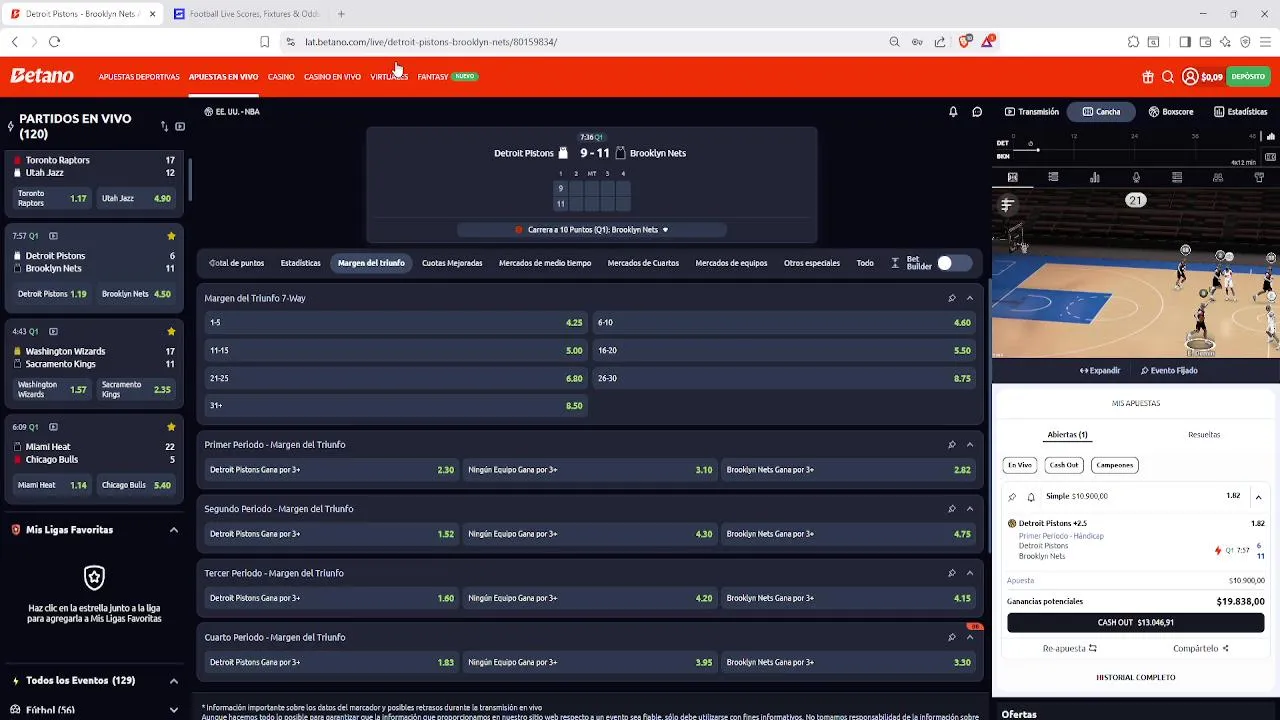
Task: Click the live match court animation
Action: click(x=1136, y=275)
